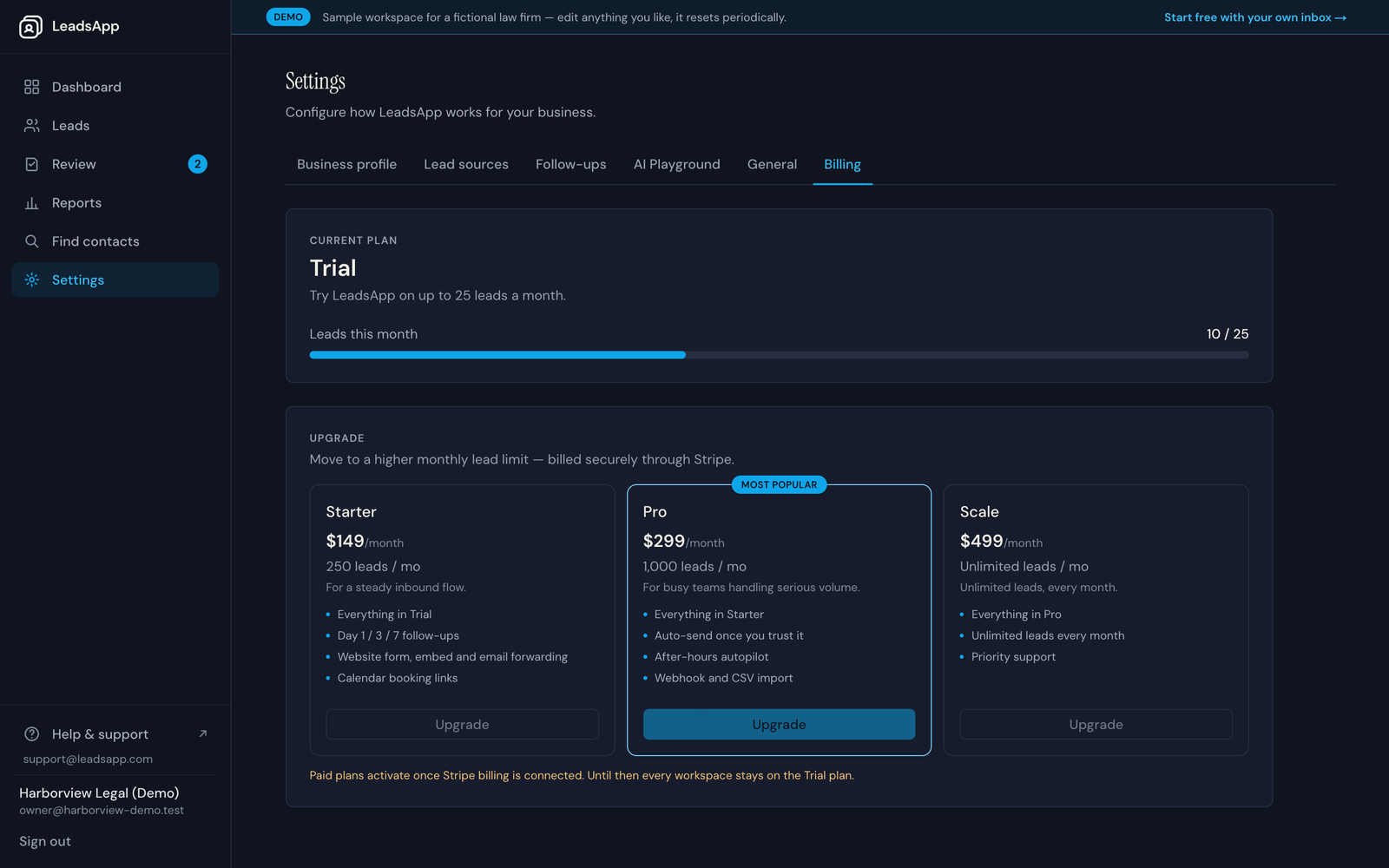Switch to the Lead sources tab
The width and height of the screenshot is (1389, 868).
466,164
